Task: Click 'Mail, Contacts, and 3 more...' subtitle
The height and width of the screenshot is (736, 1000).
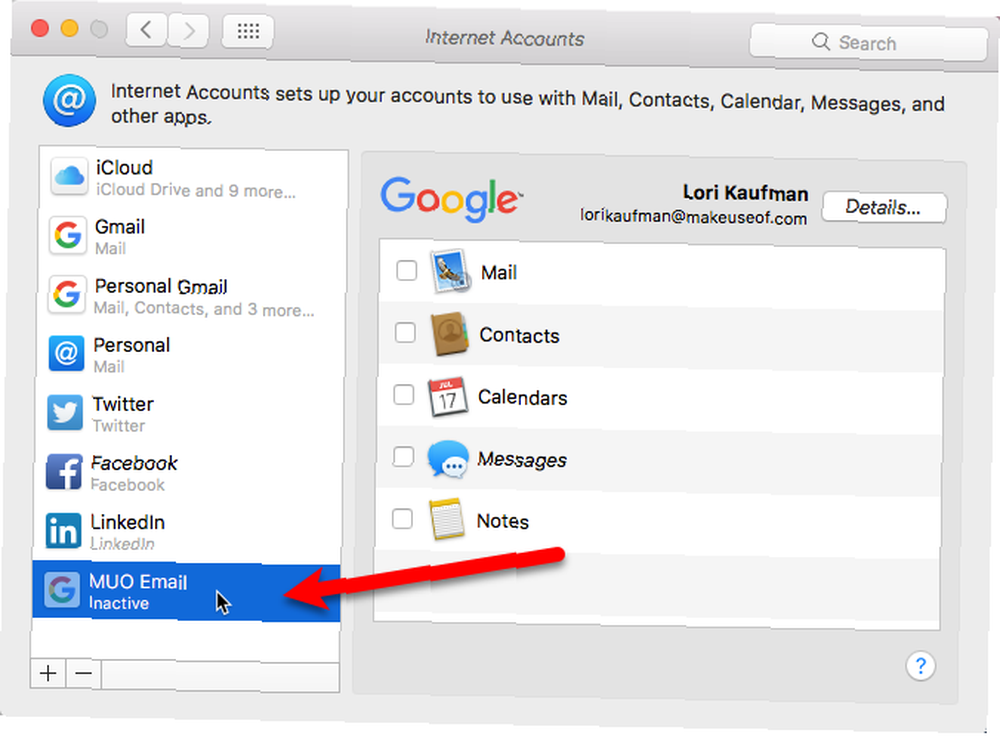Action: (x=204, y=309)
